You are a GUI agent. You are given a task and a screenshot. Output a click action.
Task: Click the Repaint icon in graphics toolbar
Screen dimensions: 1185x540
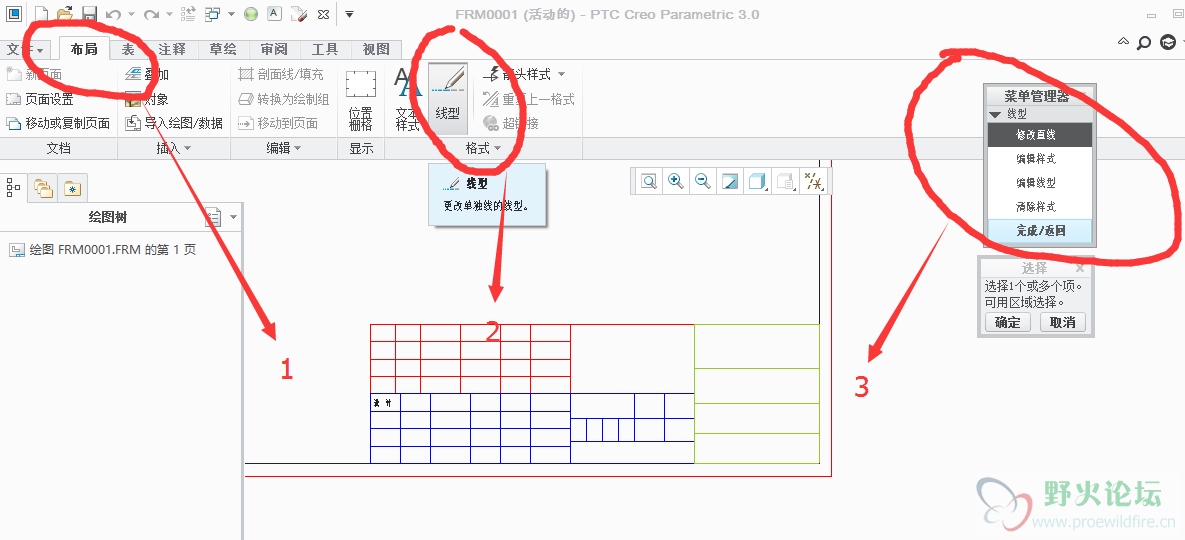[x=729, y=181]
